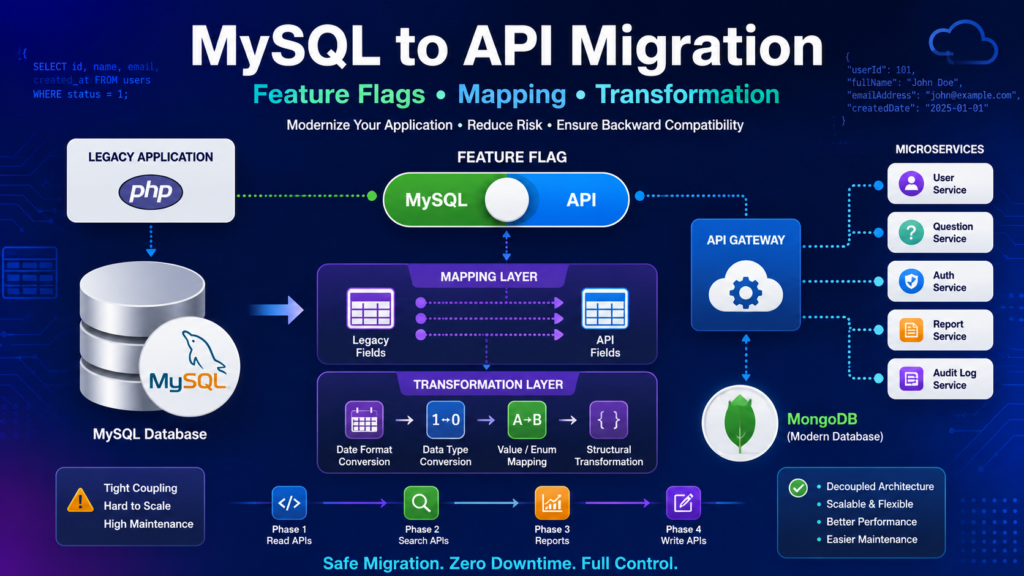
Task: Click the Auth Service shield icon
Action: pyautogui.click(x=911, y=281)
